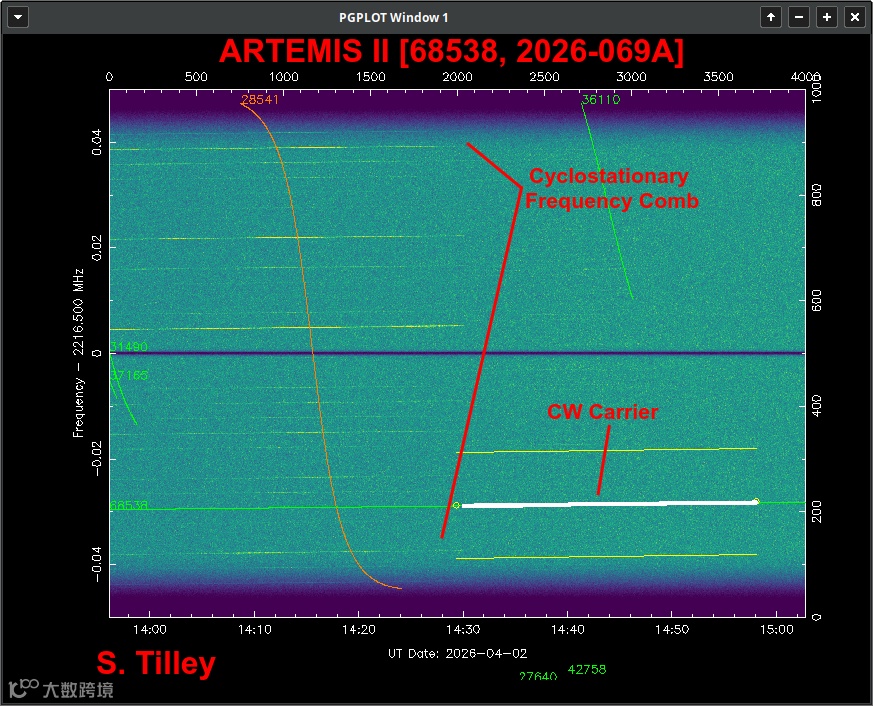Screen dimensions: 873x706
Task: Click the 3500 top axis tick label
Action: [x=718, y=77]
